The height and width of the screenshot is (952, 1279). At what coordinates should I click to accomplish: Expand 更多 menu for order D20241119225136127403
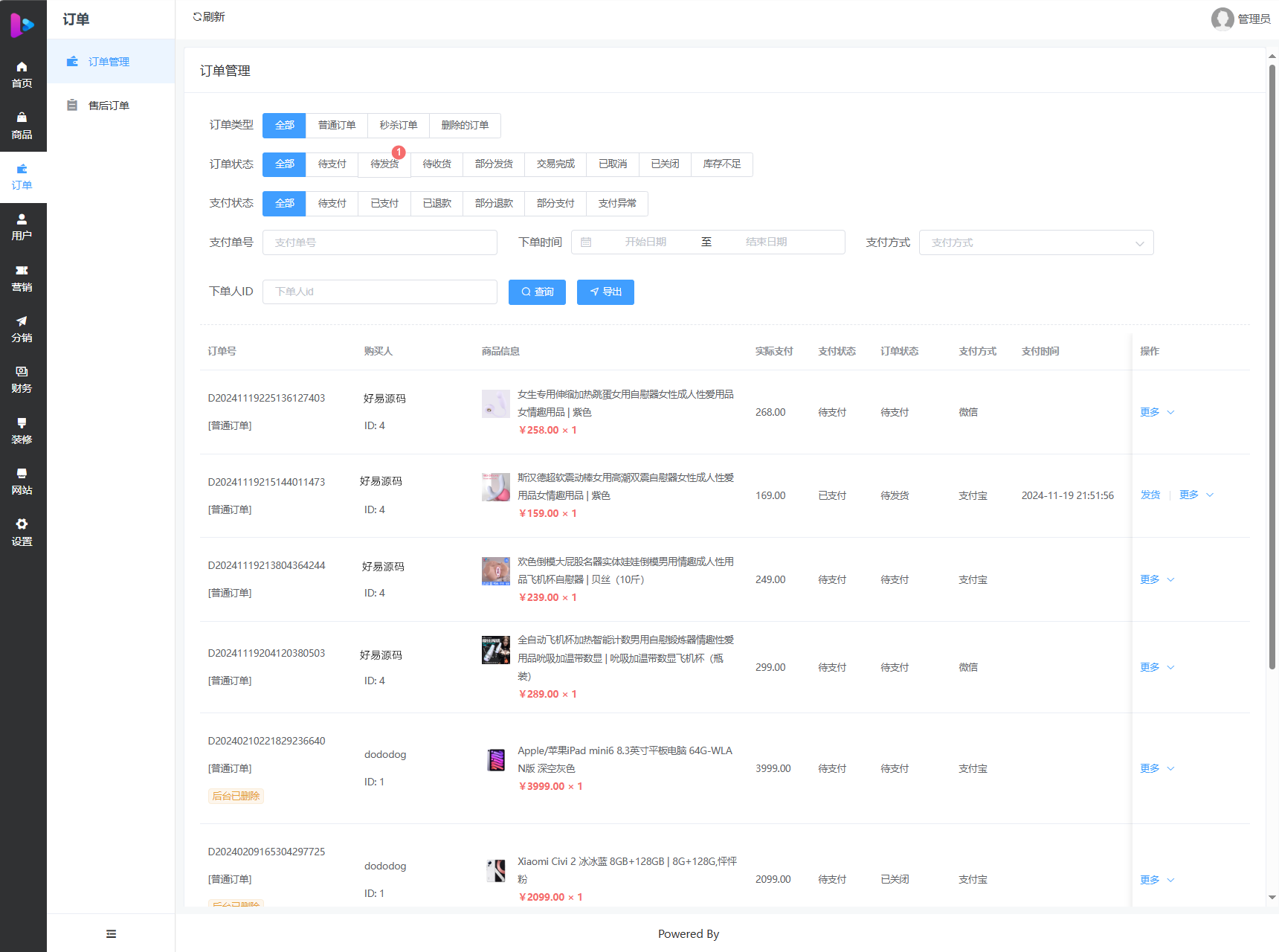coord(1150,411)
